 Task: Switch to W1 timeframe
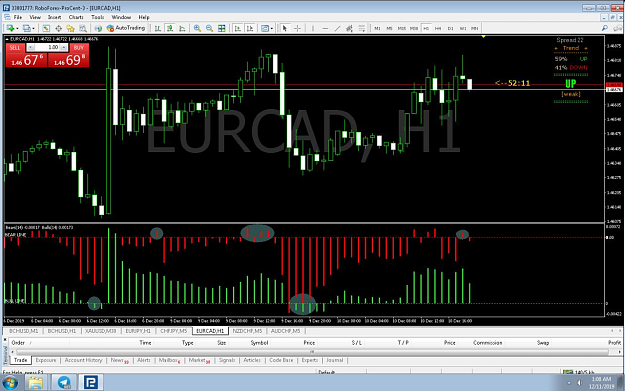[x=463, y=28]
